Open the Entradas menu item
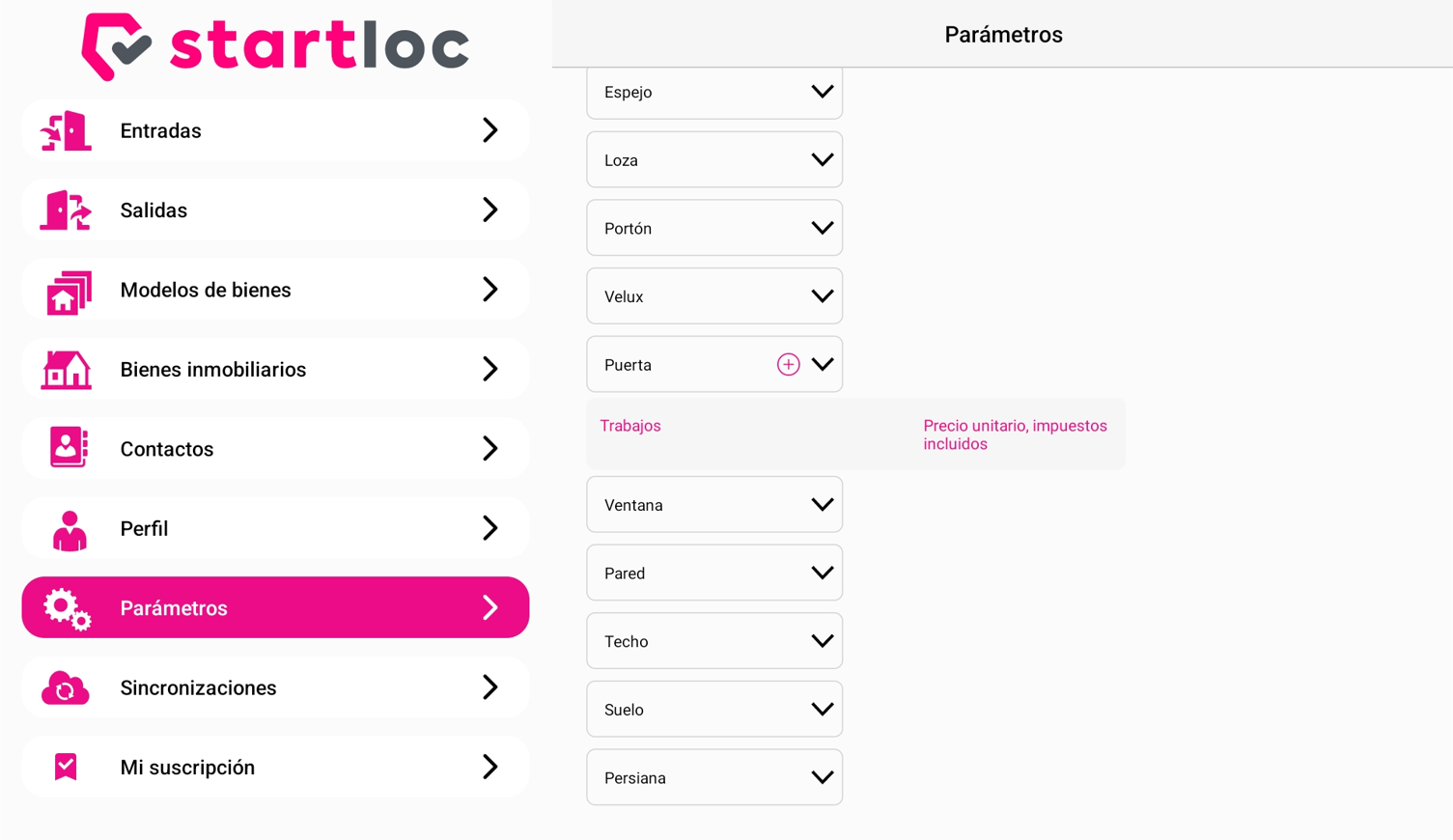This screenshot has width=1453, height=840. [x=275, y=130]
